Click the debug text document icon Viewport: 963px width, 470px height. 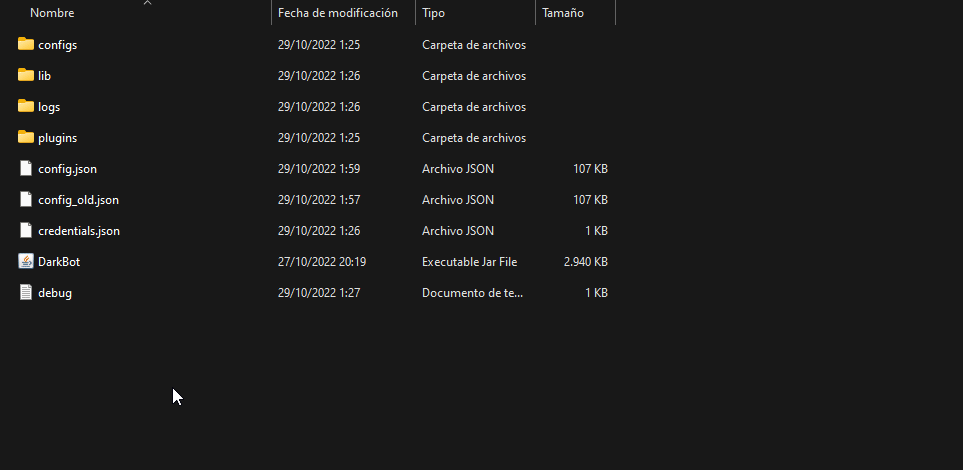(x=26, y=292)
